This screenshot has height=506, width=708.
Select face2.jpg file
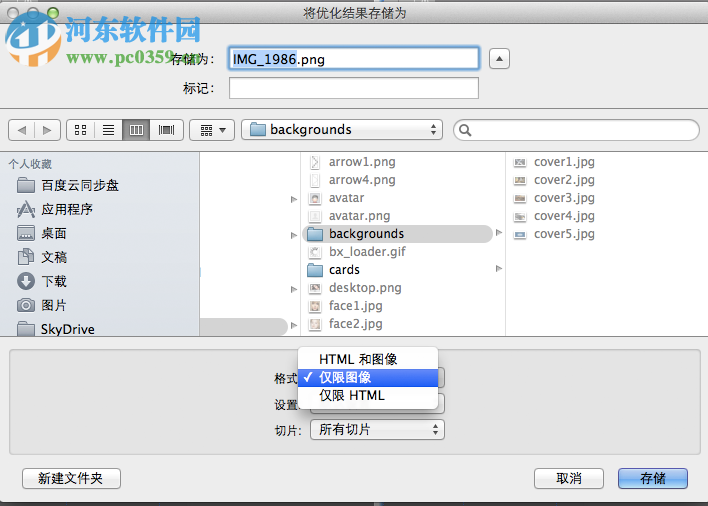(355, 324)
